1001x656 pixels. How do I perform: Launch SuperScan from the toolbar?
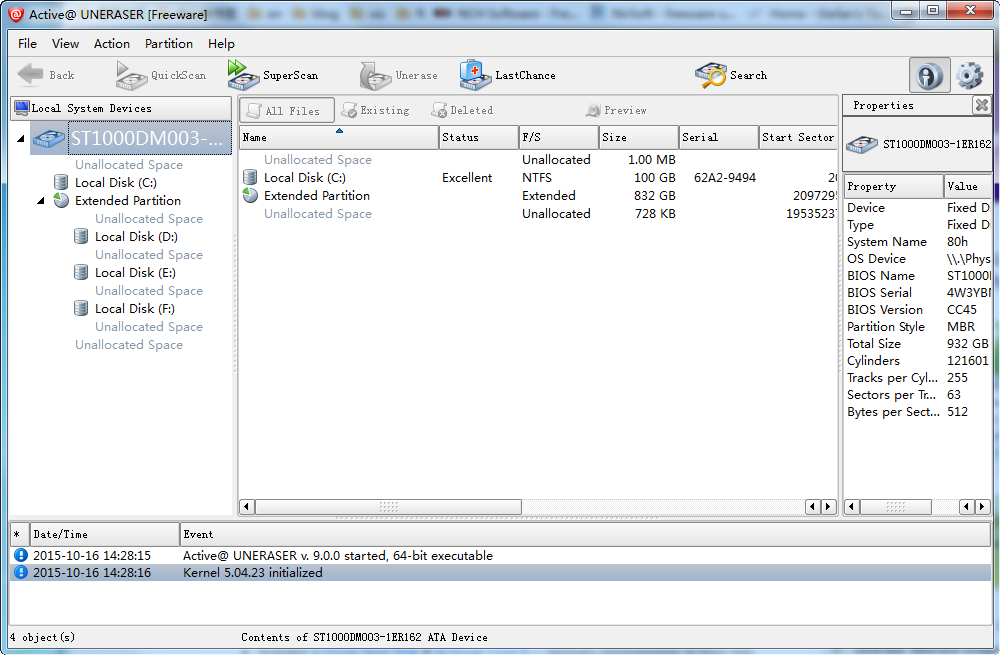(272, 75)
